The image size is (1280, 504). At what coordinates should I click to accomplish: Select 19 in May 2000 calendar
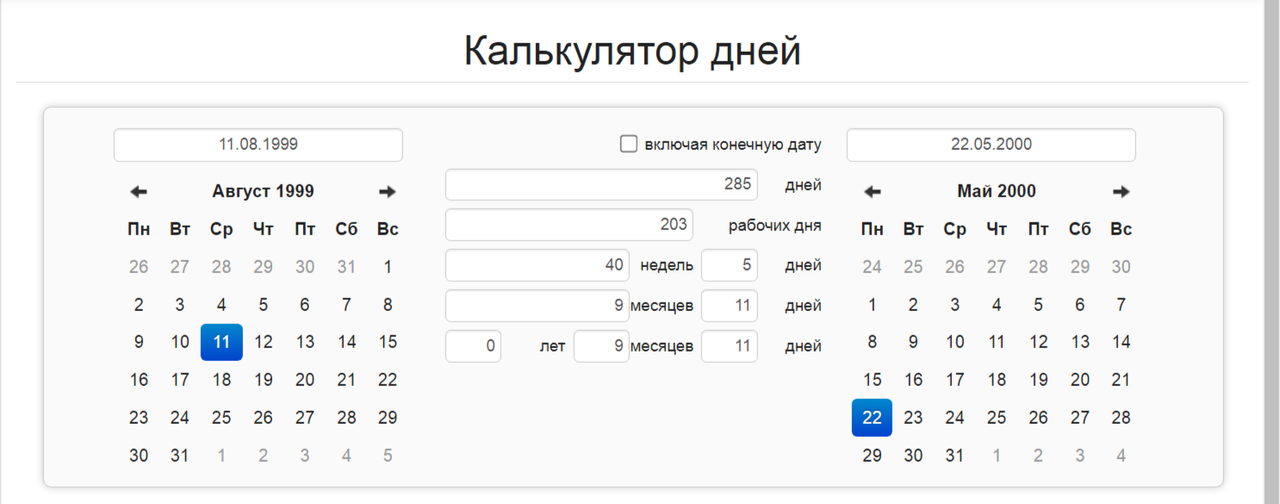click(x=1038, y=380)
